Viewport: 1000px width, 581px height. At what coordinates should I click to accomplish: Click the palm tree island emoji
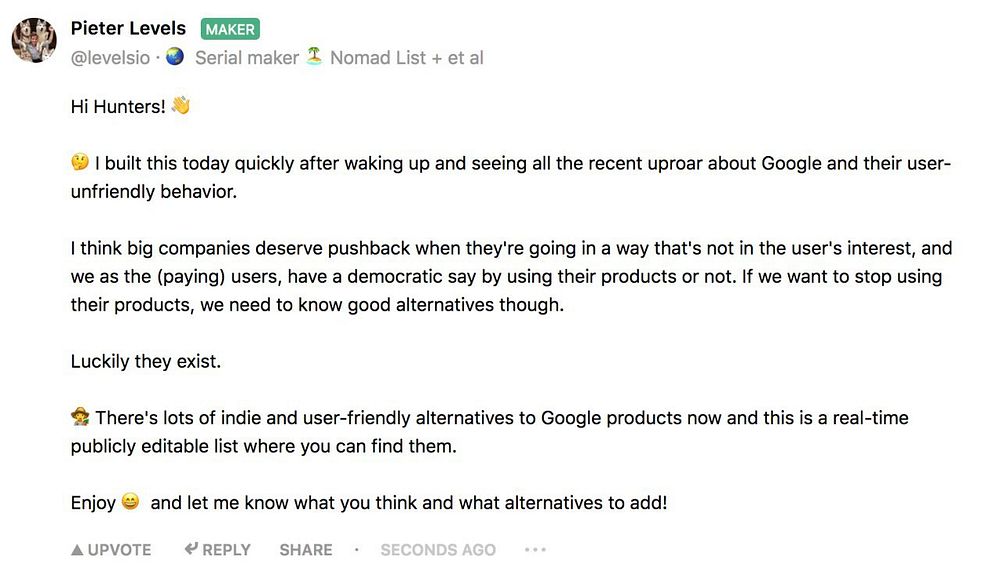314,57
